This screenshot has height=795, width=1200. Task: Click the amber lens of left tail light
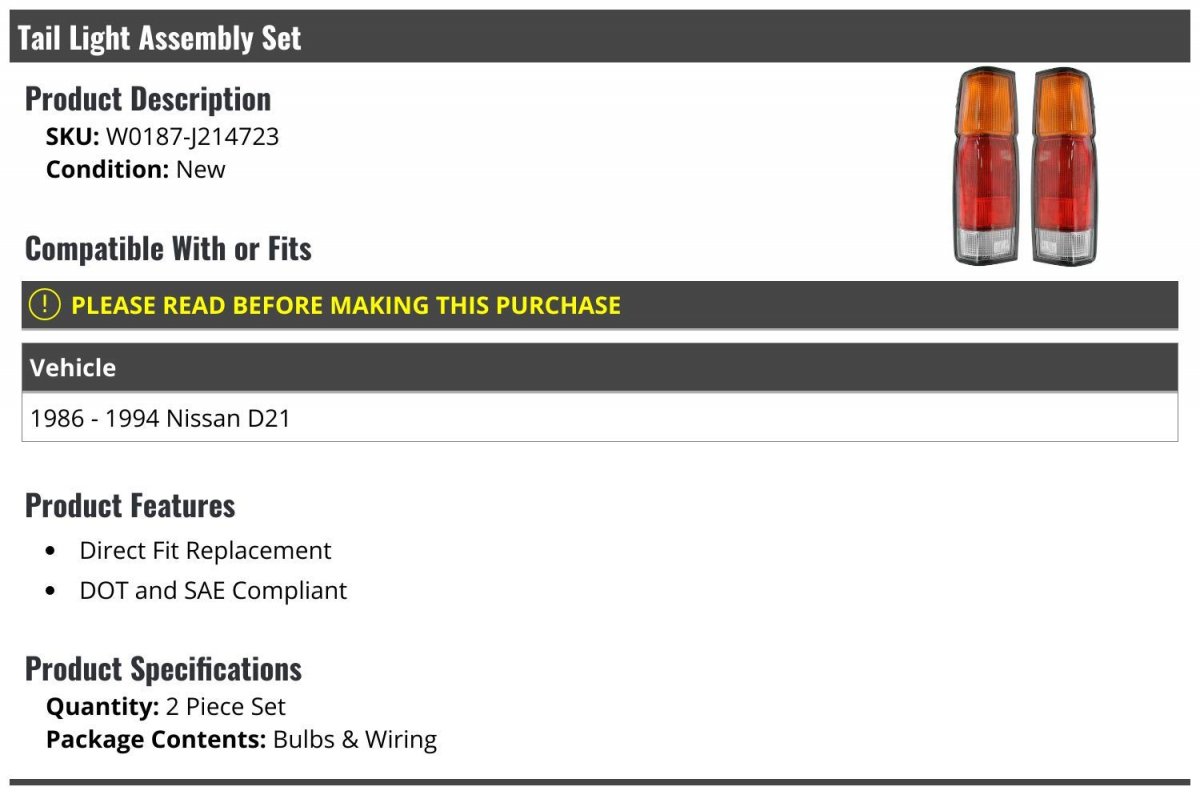(986, 104)
